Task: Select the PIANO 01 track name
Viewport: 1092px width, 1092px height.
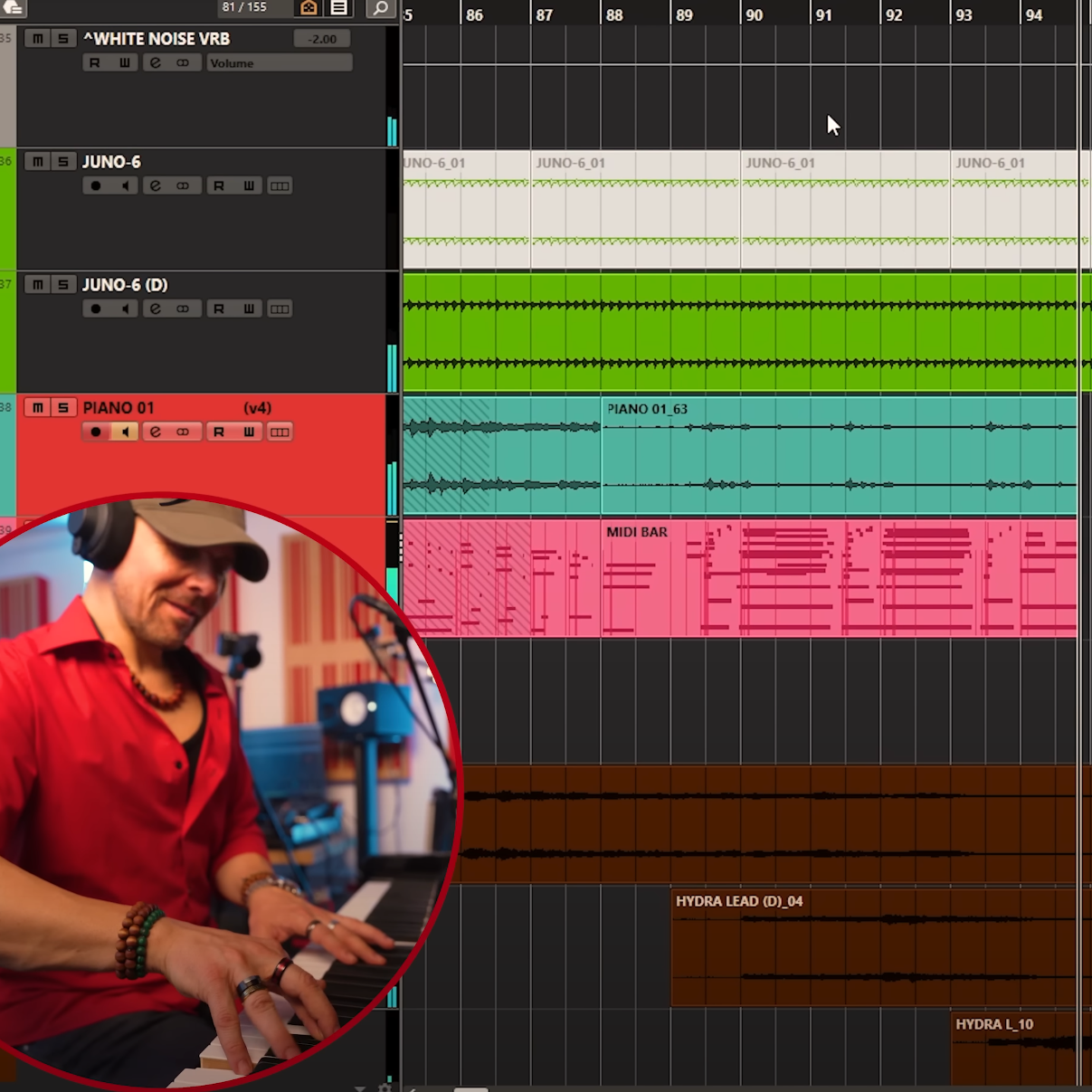Action: (119, 408)
